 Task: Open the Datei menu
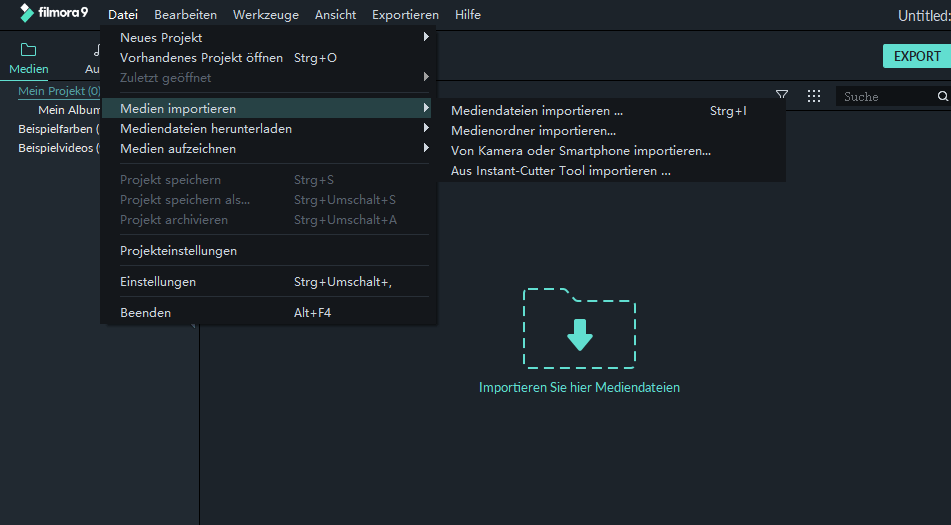[x=123, y=15]
